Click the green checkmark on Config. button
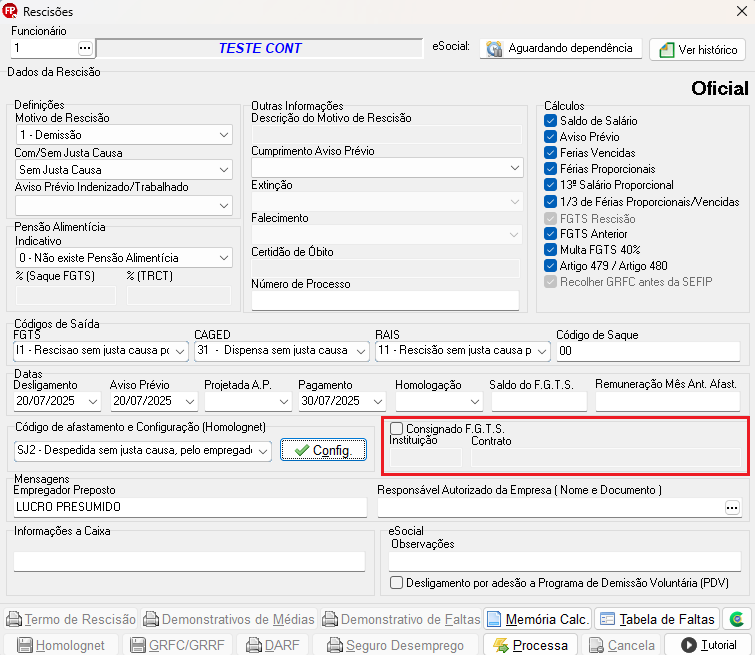The image size is (755, 655). coord(301,450)
